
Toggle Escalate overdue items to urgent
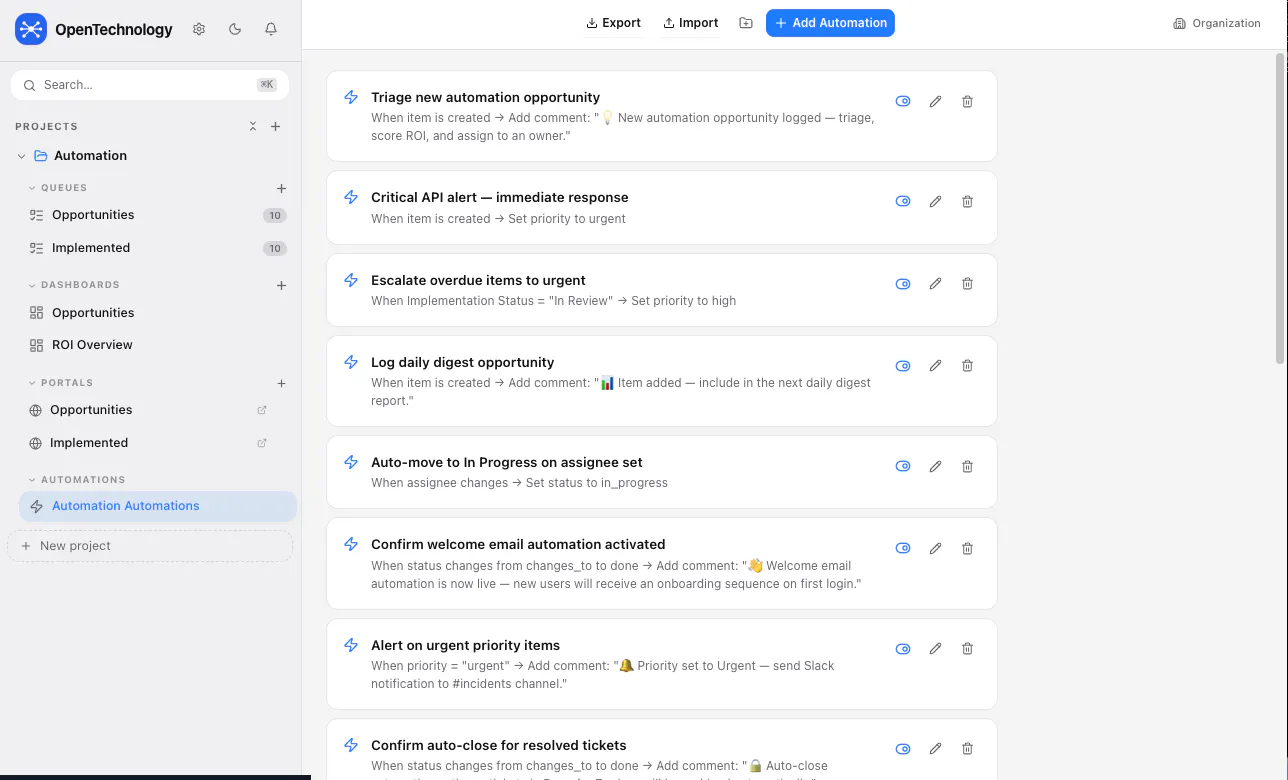[x=903, y=283]
